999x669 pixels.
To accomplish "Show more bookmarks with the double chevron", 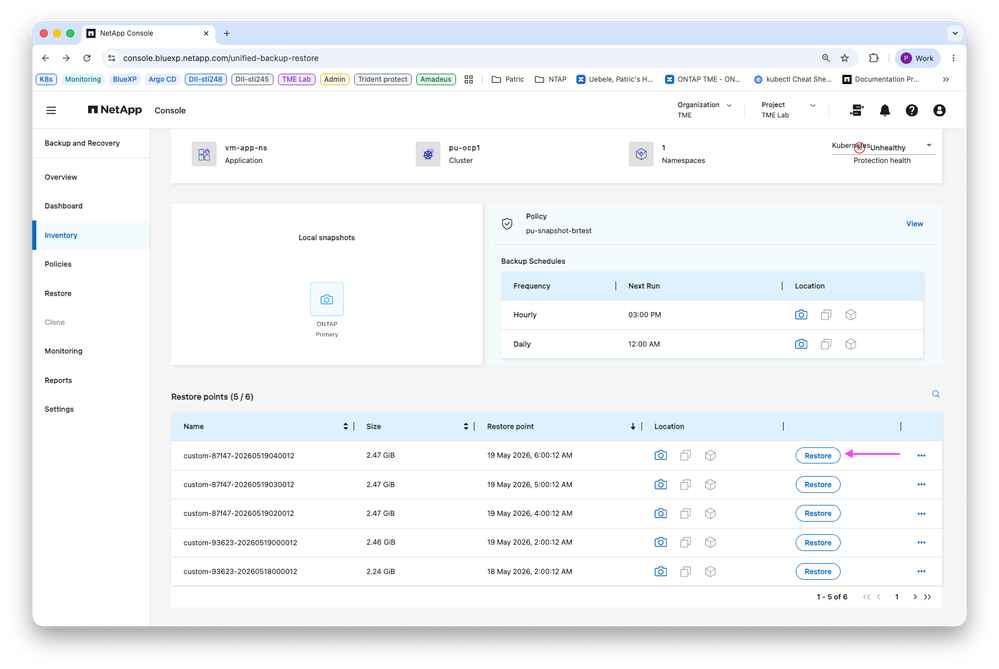I will 946,80.
